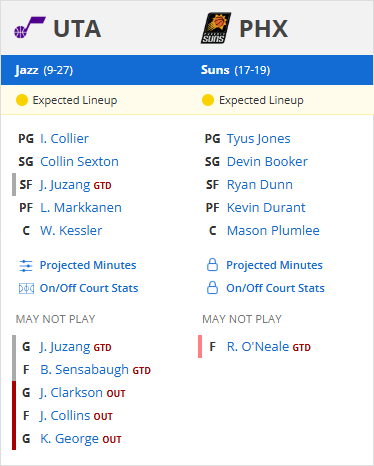Open the Suns On/Off Court Stats link
374x466 pixels.
[275, 288]
